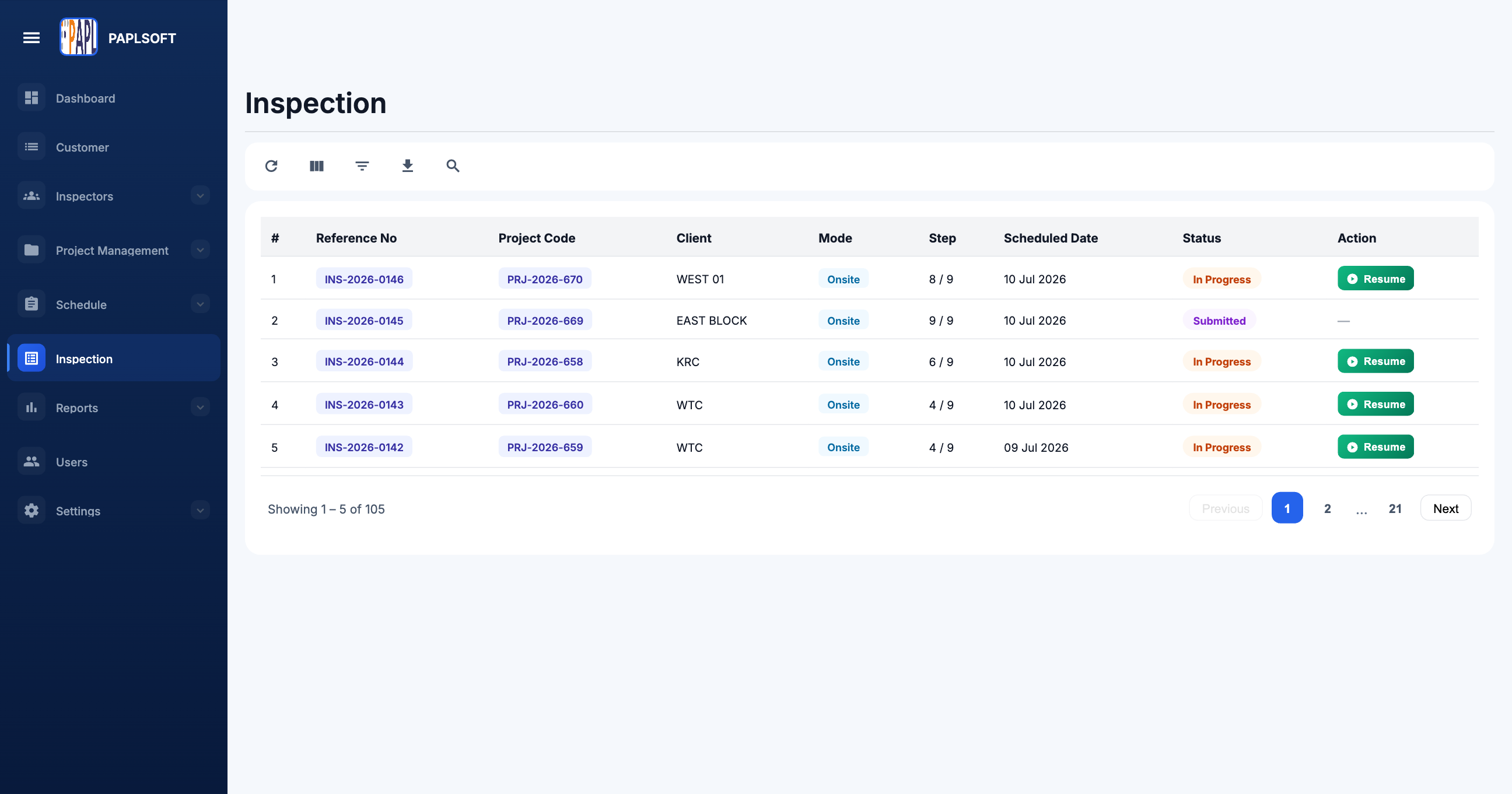Viewport: 1512px width, 794px height.
Task: Open the search icon in the toolbar
Action: [x=453, y=166]
